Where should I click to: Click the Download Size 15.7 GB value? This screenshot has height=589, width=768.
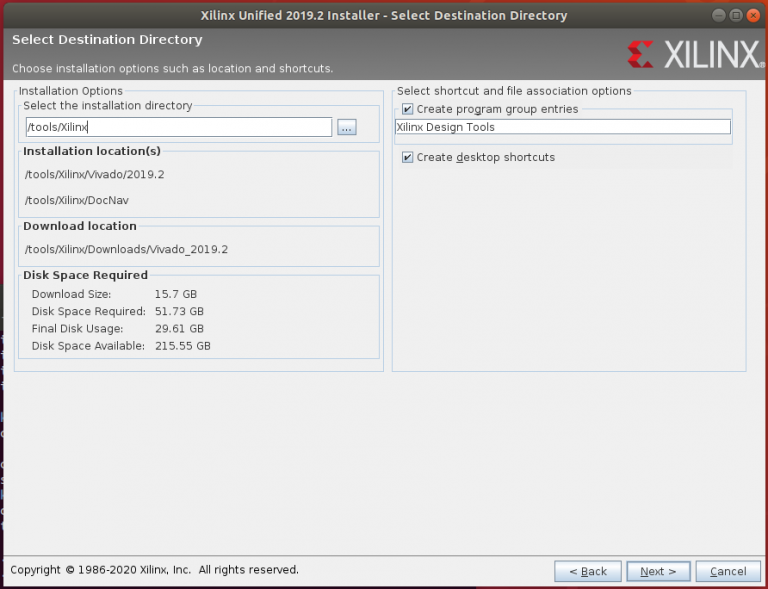175,294
